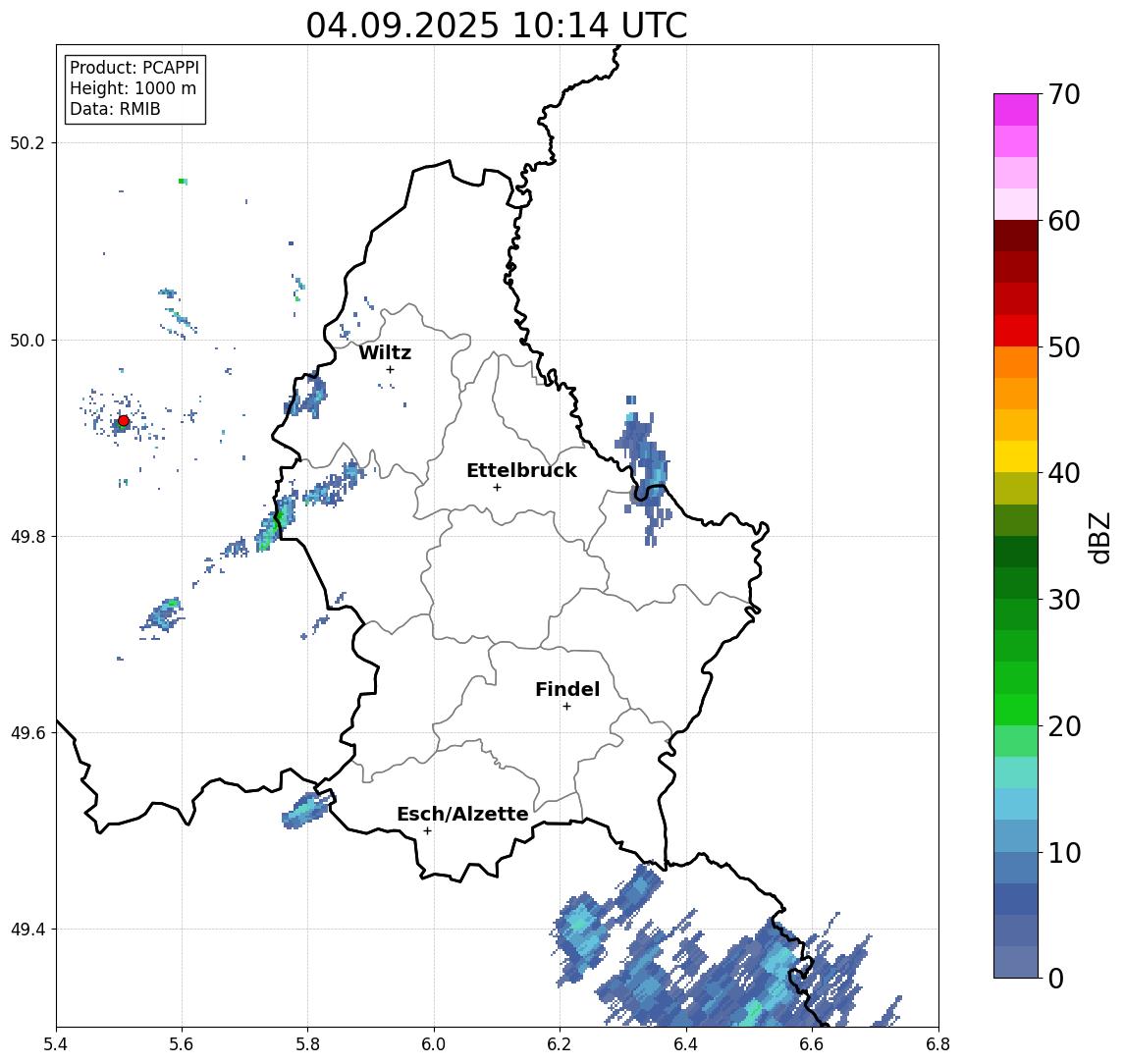This screenshot has width=1124, height=1064.
Task: Click the latitude label 49.6
Action: point(27,733)
